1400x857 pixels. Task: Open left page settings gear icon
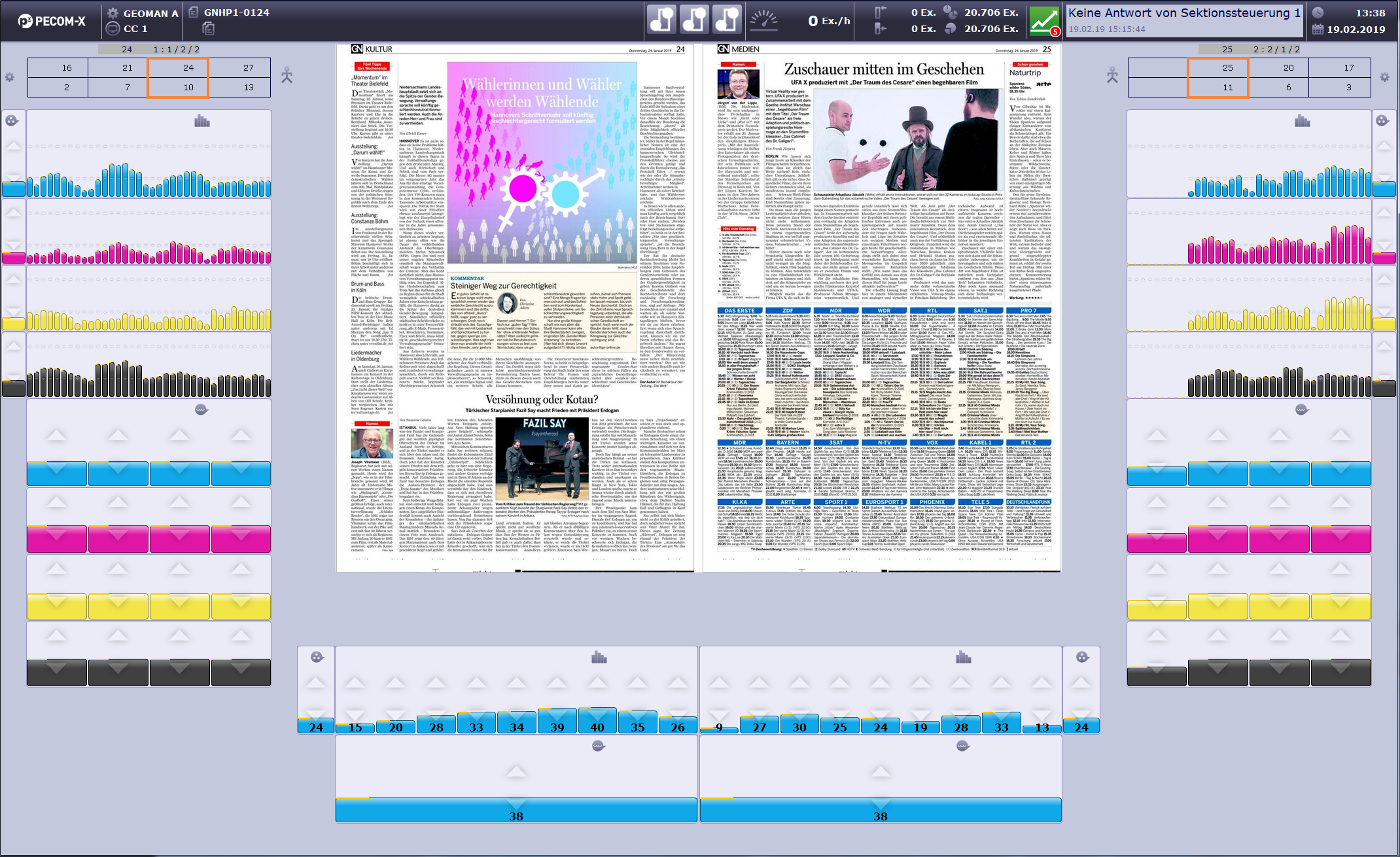coord(9,77)
